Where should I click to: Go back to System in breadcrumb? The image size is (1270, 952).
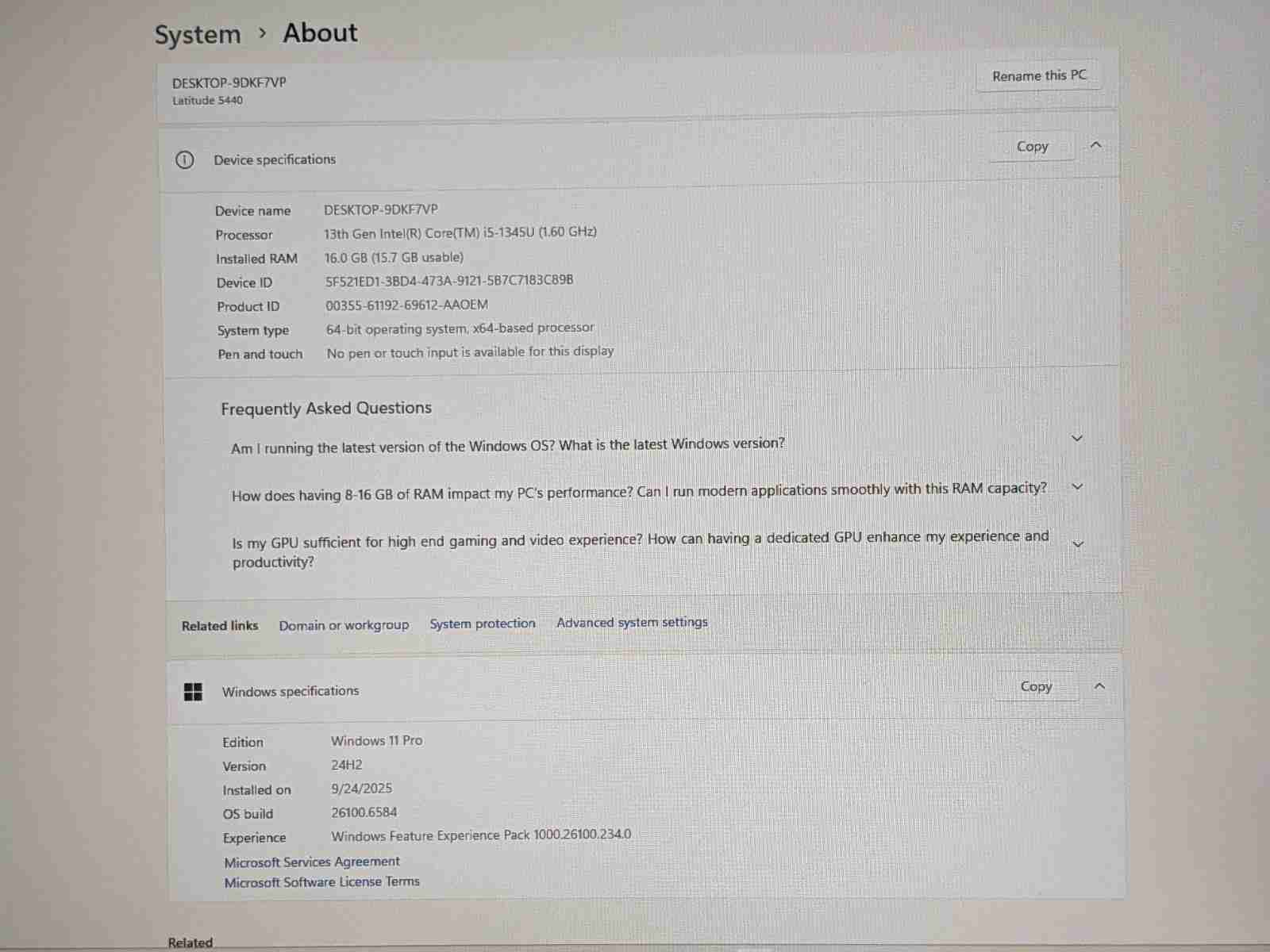(x=198, y=35)
